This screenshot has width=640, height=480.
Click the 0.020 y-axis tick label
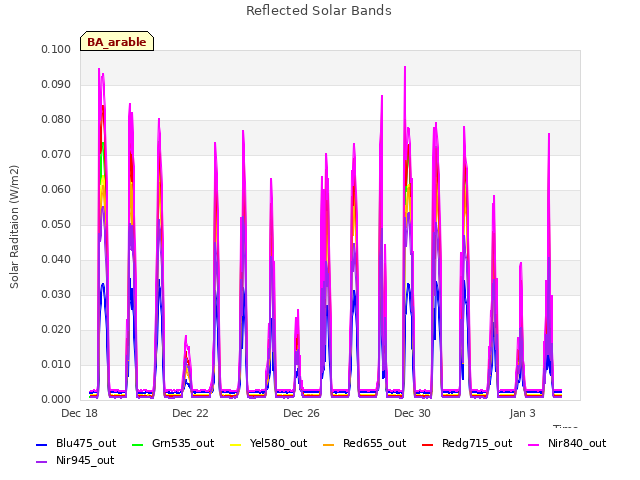(56, 329)
